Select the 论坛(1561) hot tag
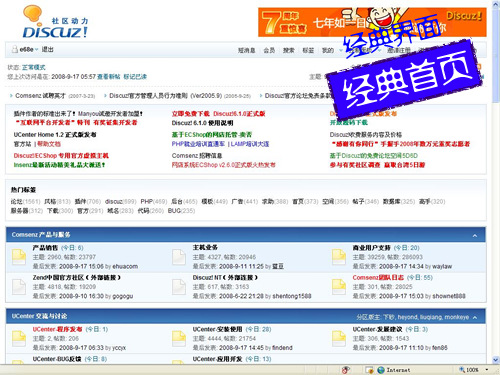The image size is (500, 375). pyautogui.click(x=25, y=202)
